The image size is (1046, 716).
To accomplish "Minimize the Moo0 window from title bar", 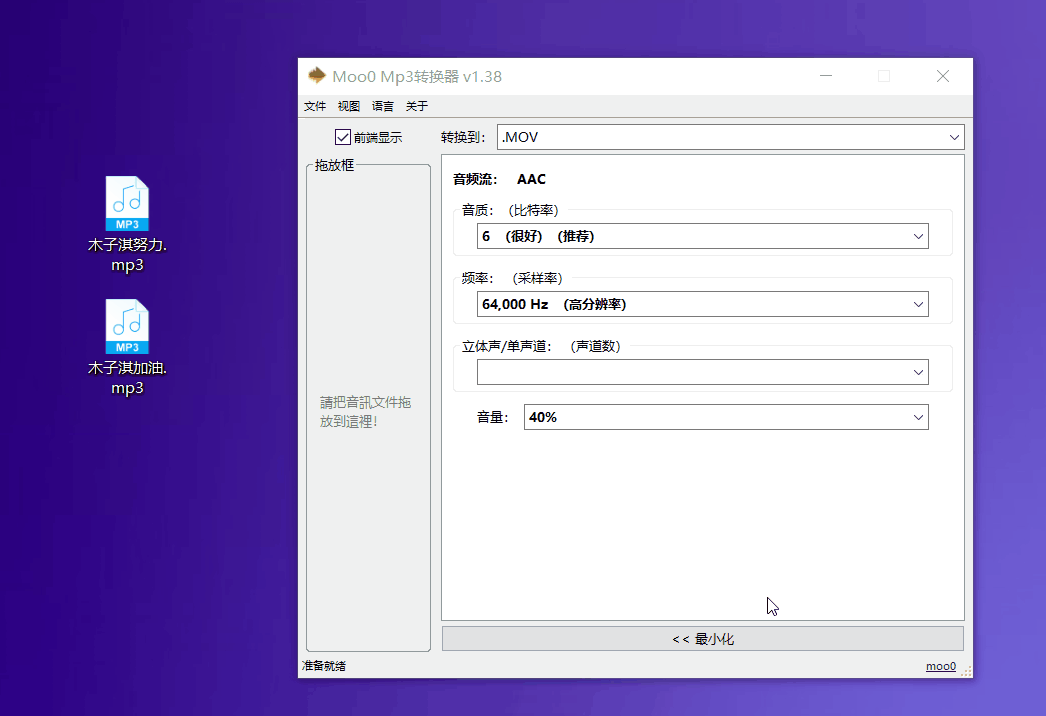I will coord(826,76).
